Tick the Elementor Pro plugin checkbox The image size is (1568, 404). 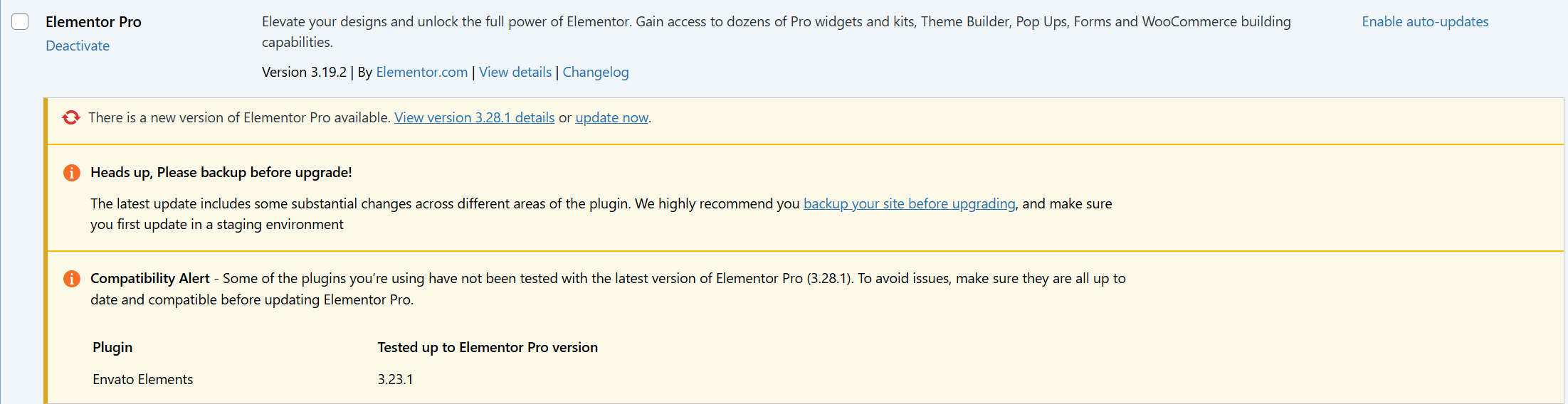(x=20, y=21)
